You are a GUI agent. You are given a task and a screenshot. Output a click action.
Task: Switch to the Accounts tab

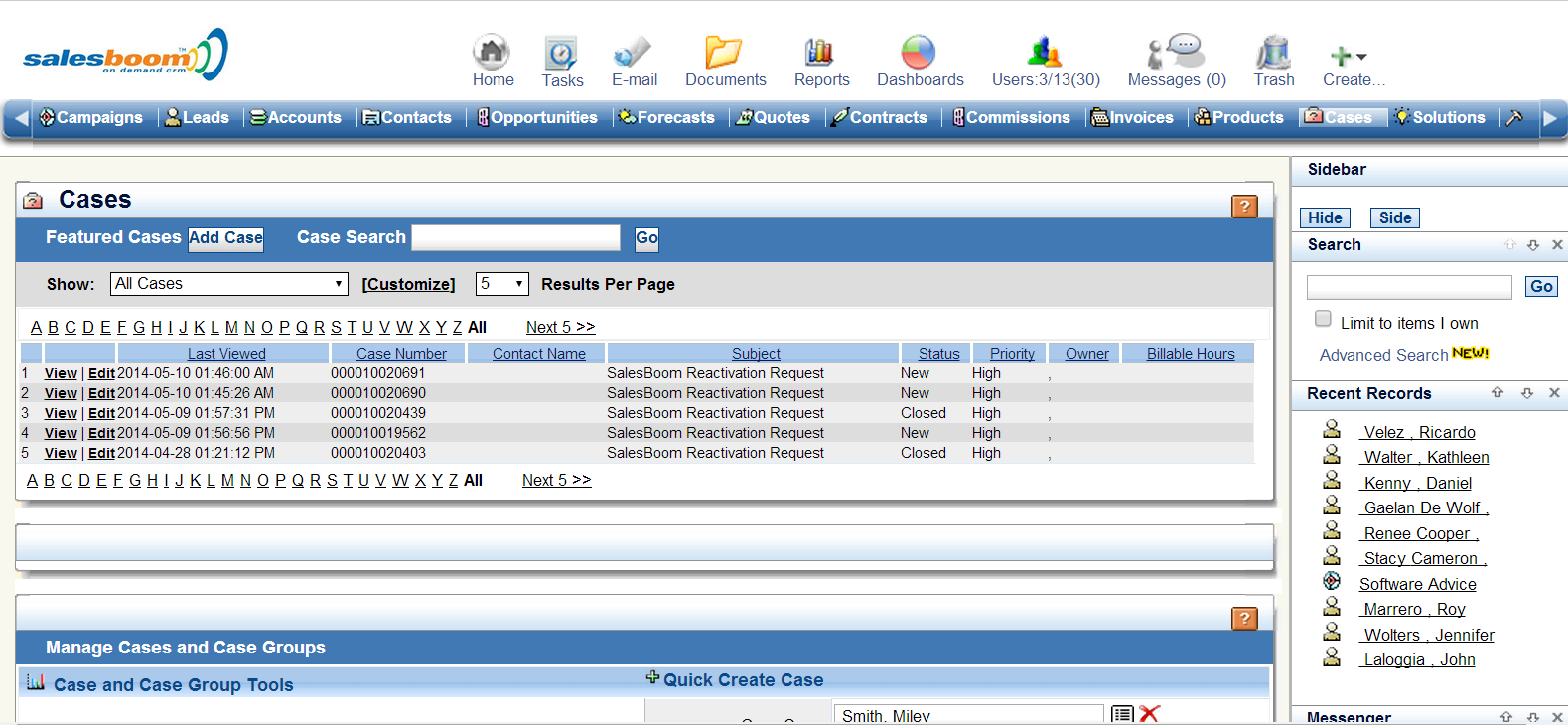(x=295, y=117)
